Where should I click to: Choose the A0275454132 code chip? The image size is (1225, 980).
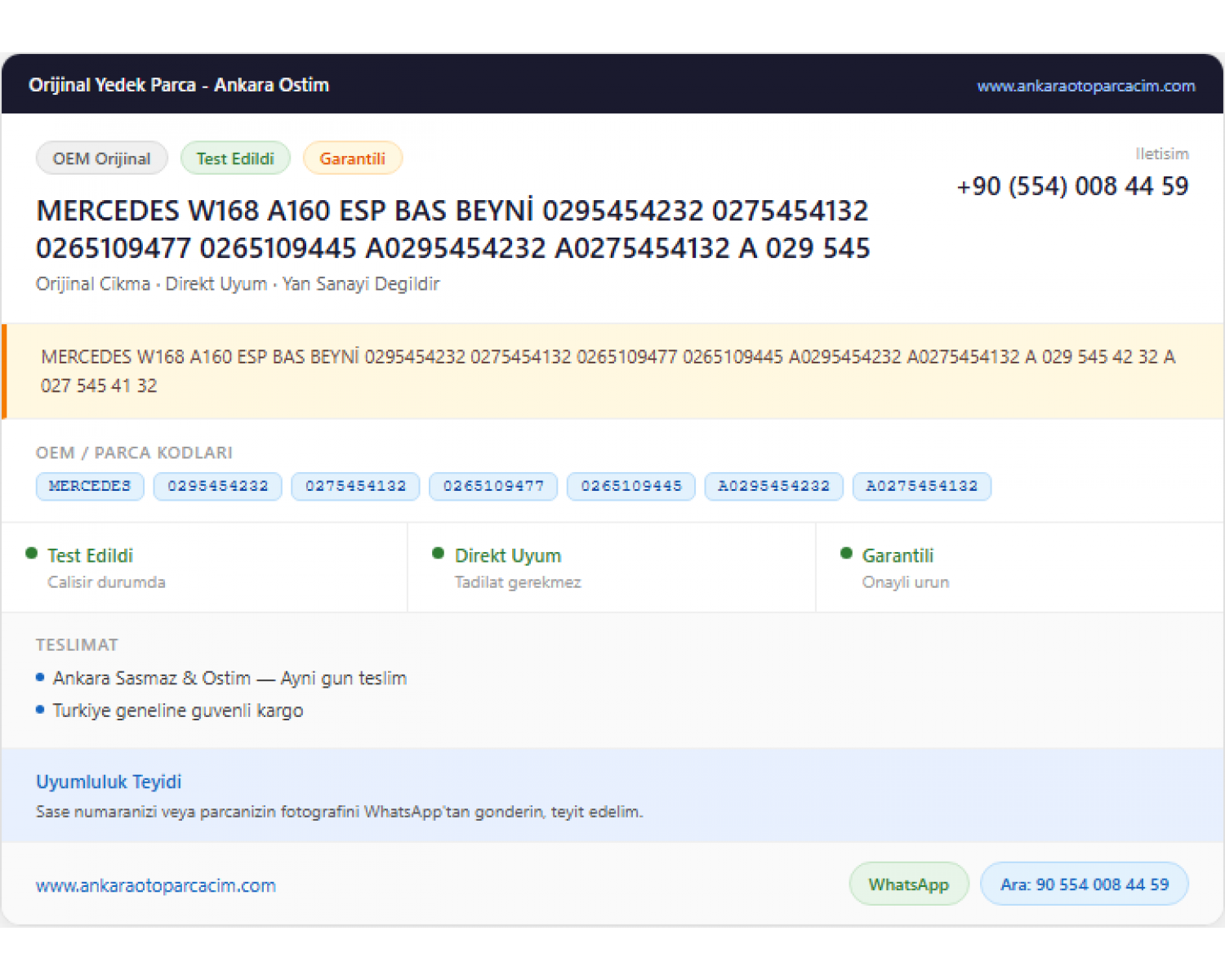click(922, 486)
